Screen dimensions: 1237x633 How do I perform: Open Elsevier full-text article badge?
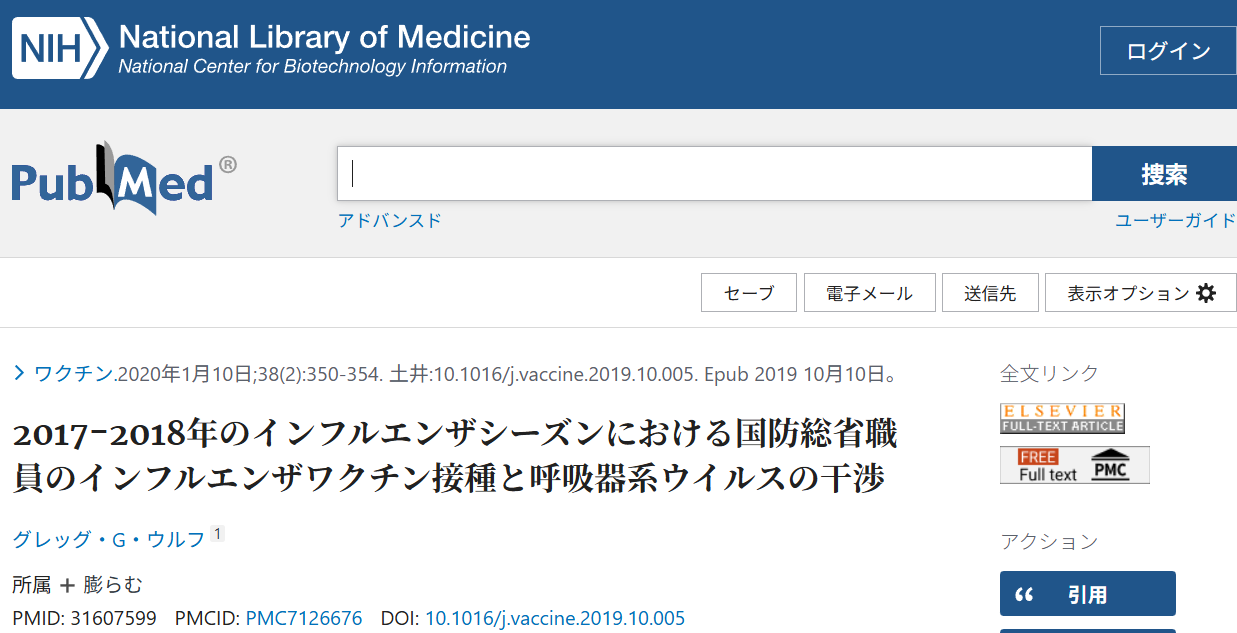coord(1062,419)
